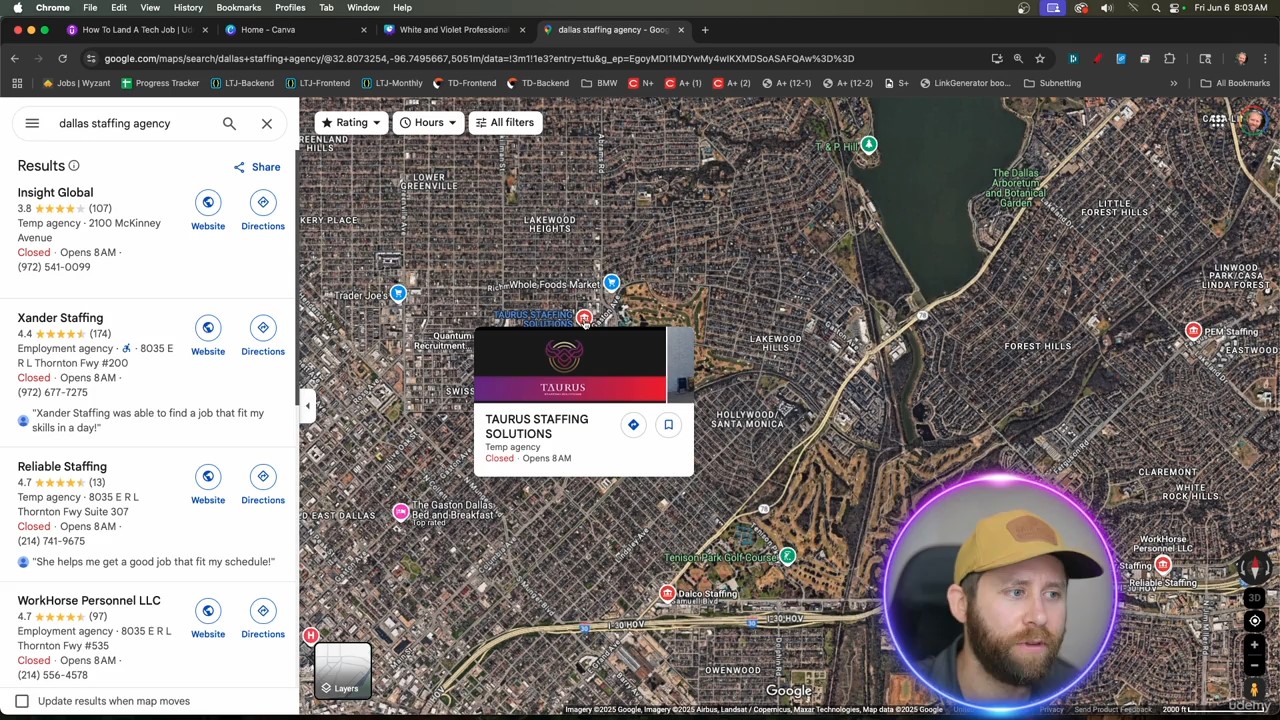This screenshot has width=1280, height=720.
Task: Zoom in on the map
Action: coord(1254,646)
